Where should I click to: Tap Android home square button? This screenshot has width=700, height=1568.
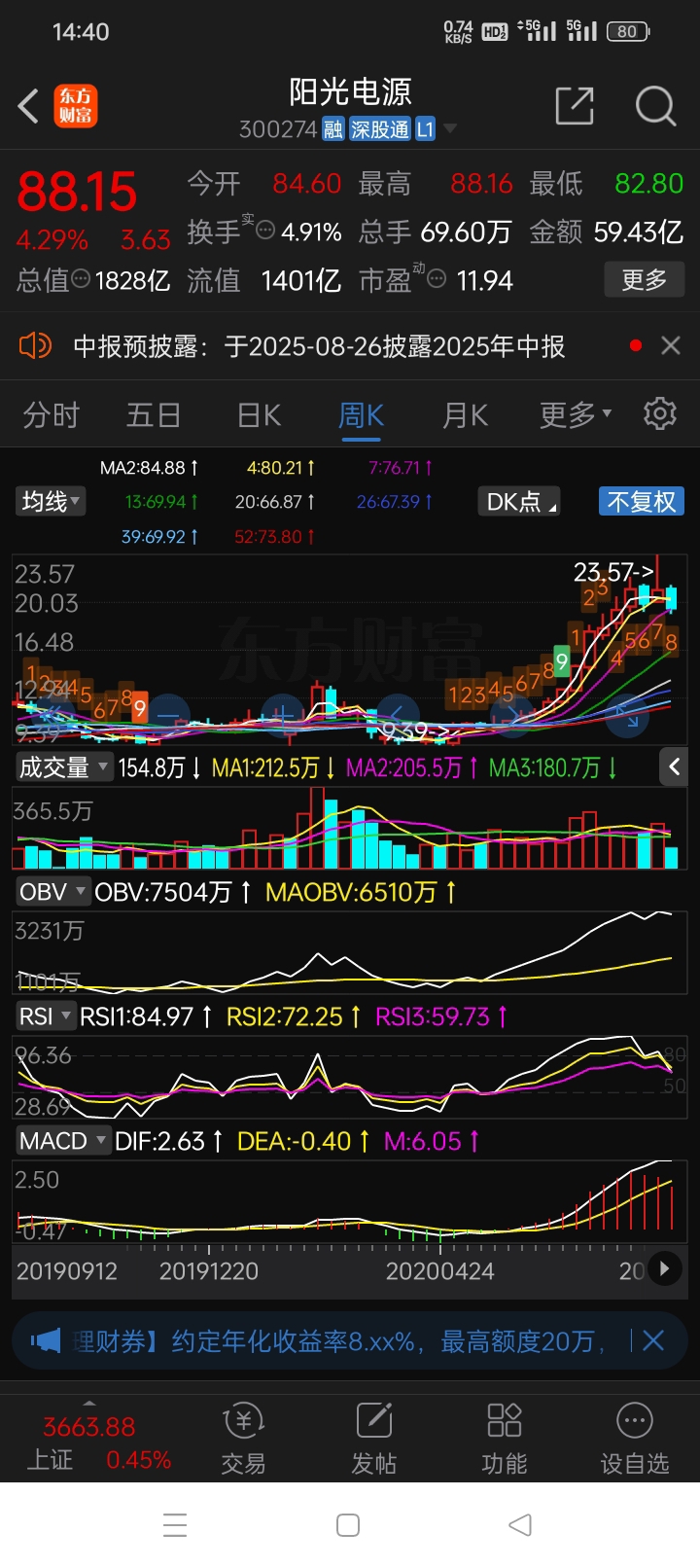click(348, 1525)
